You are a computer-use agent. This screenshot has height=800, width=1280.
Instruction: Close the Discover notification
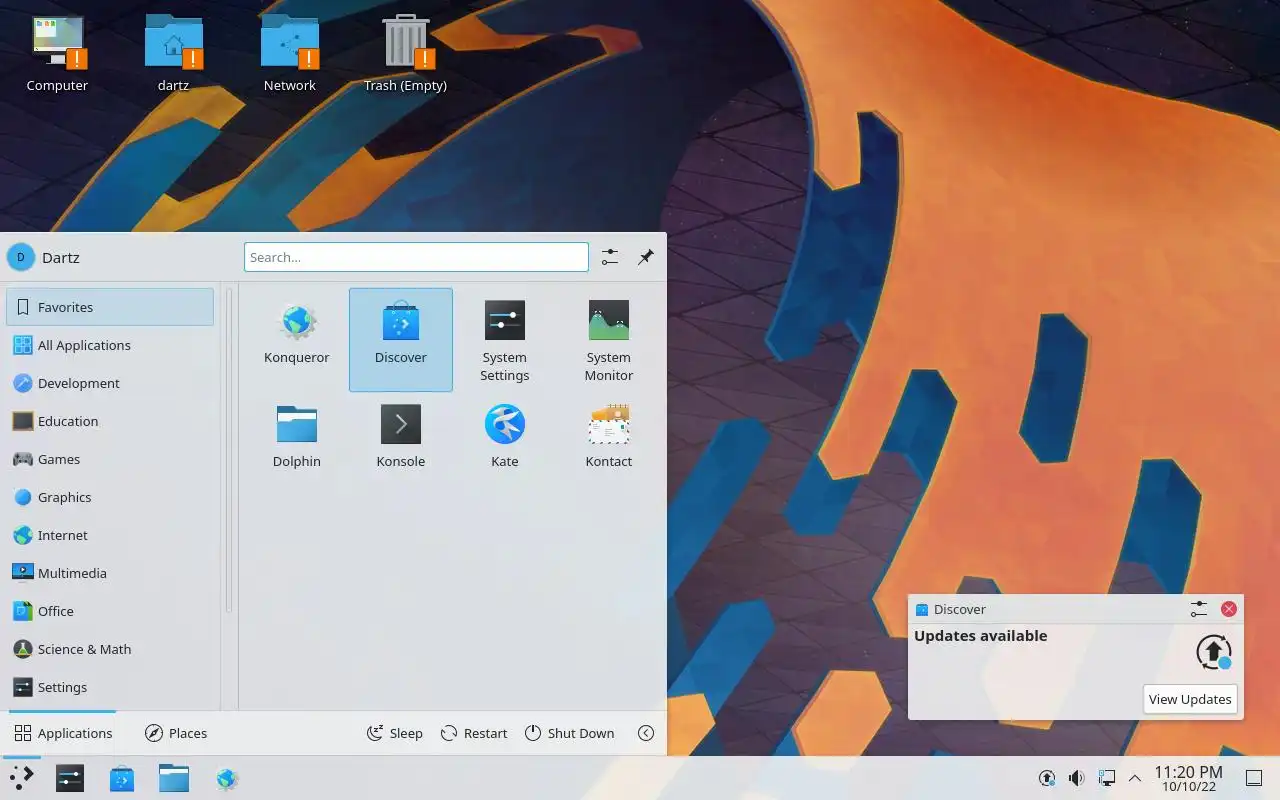point(1229,609)
